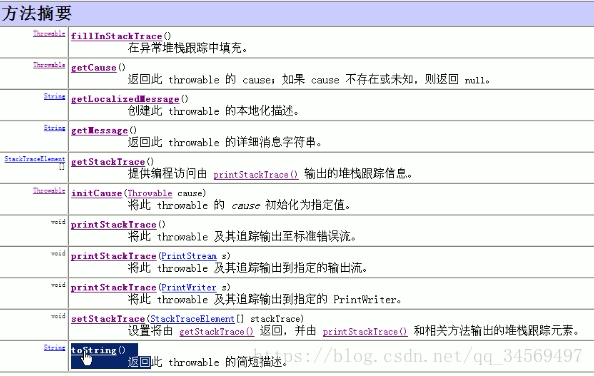
Task: Click description 及其追踪输出到指定的输出流
Action: coord(290,268)
